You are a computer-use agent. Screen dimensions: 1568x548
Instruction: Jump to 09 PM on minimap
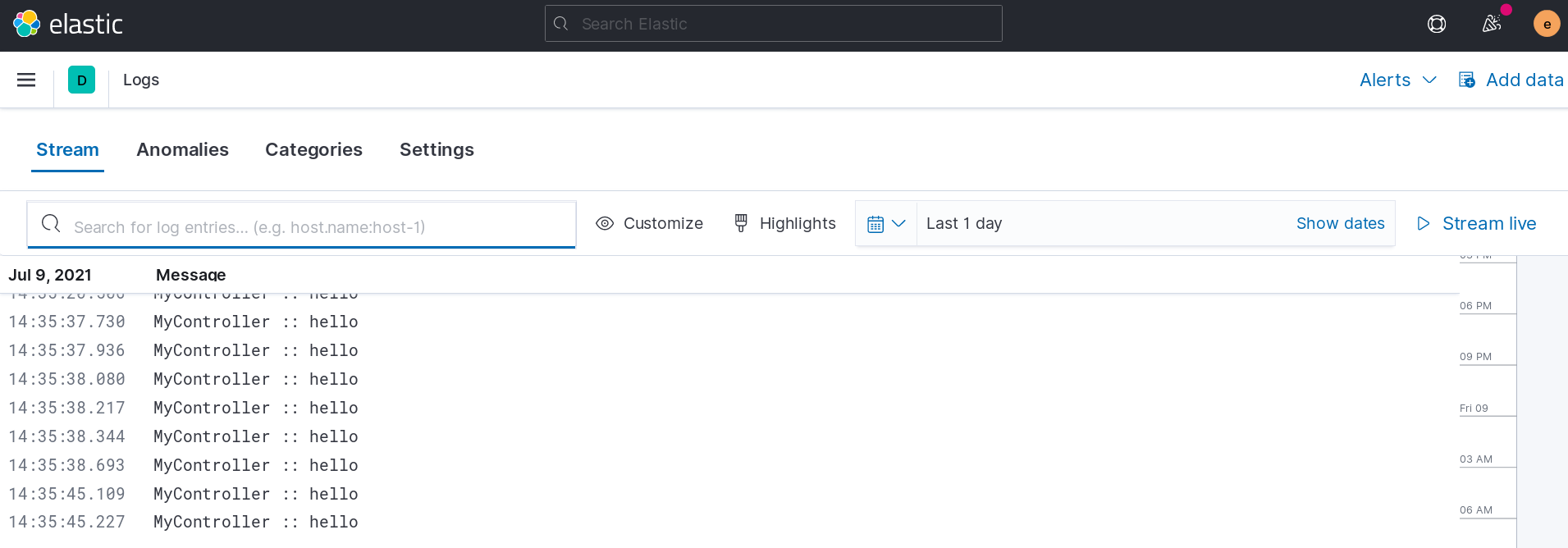[1475, 357]
